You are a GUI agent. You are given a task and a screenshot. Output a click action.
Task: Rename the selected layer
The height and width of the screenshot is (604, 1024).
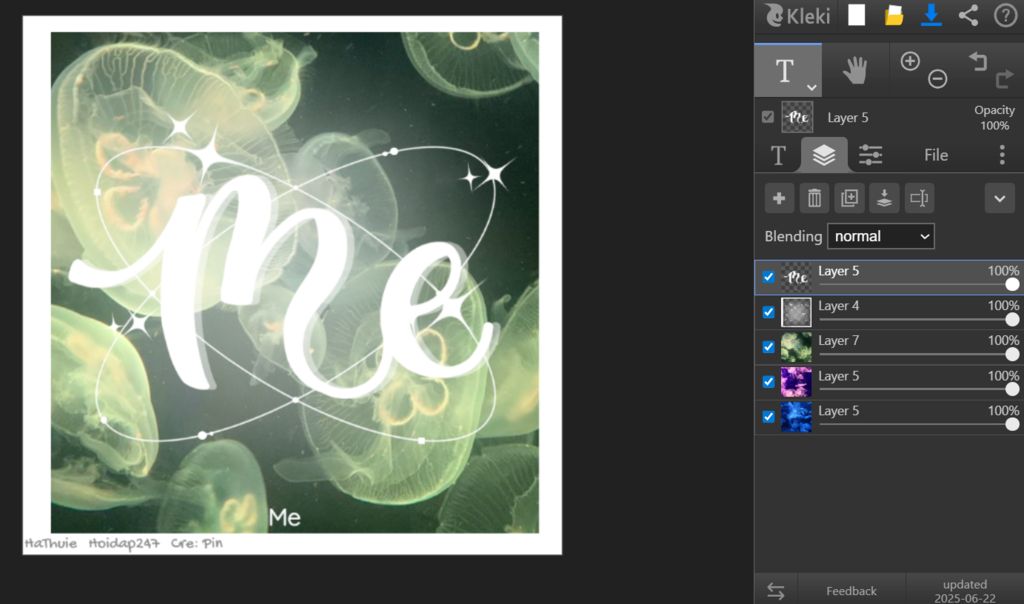point(920,199)
